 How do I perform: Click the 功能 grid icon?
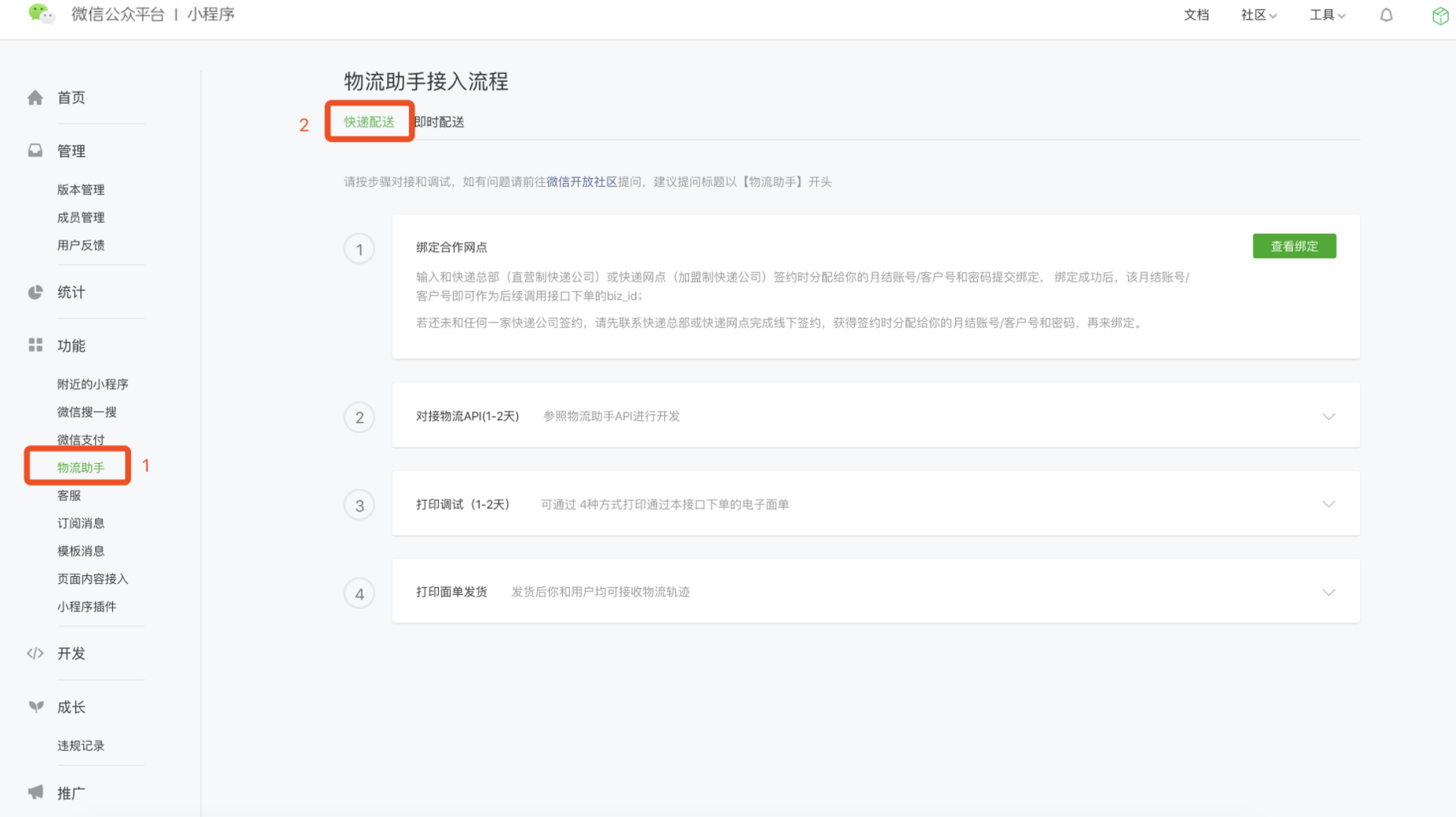pyautogui.click(x=35, y=345)
